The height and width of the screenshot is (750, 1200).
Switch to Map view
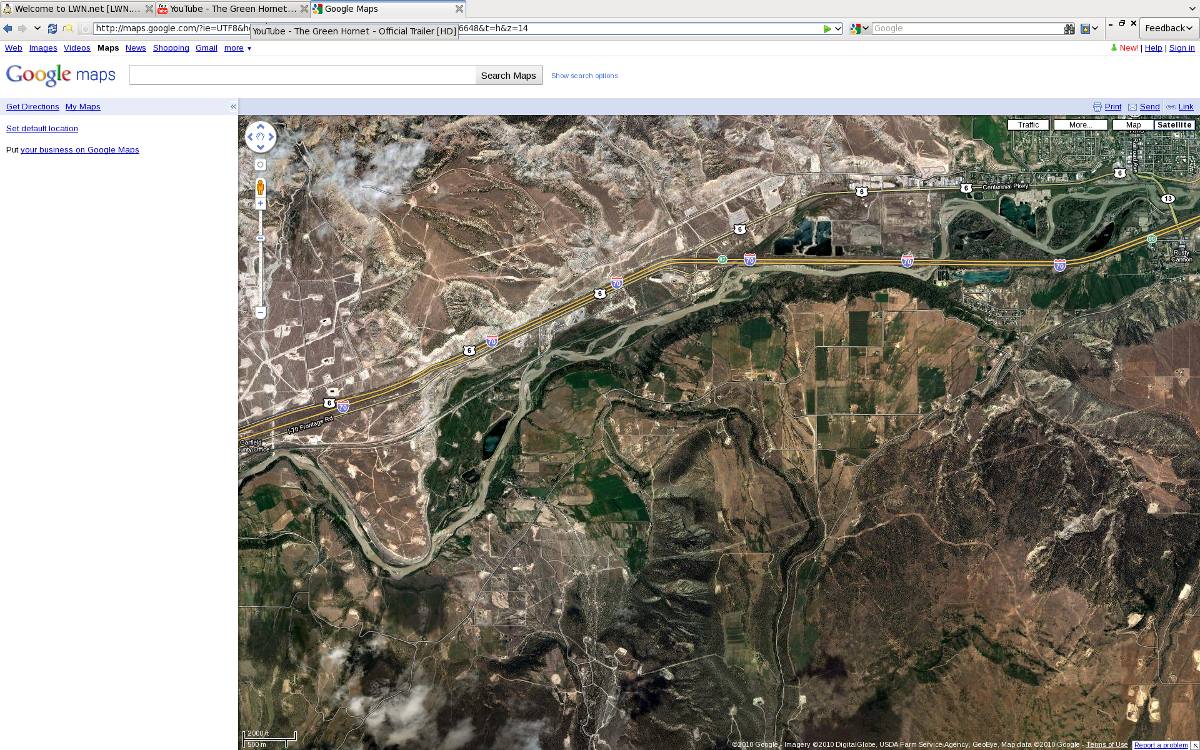coord(1133,125)
